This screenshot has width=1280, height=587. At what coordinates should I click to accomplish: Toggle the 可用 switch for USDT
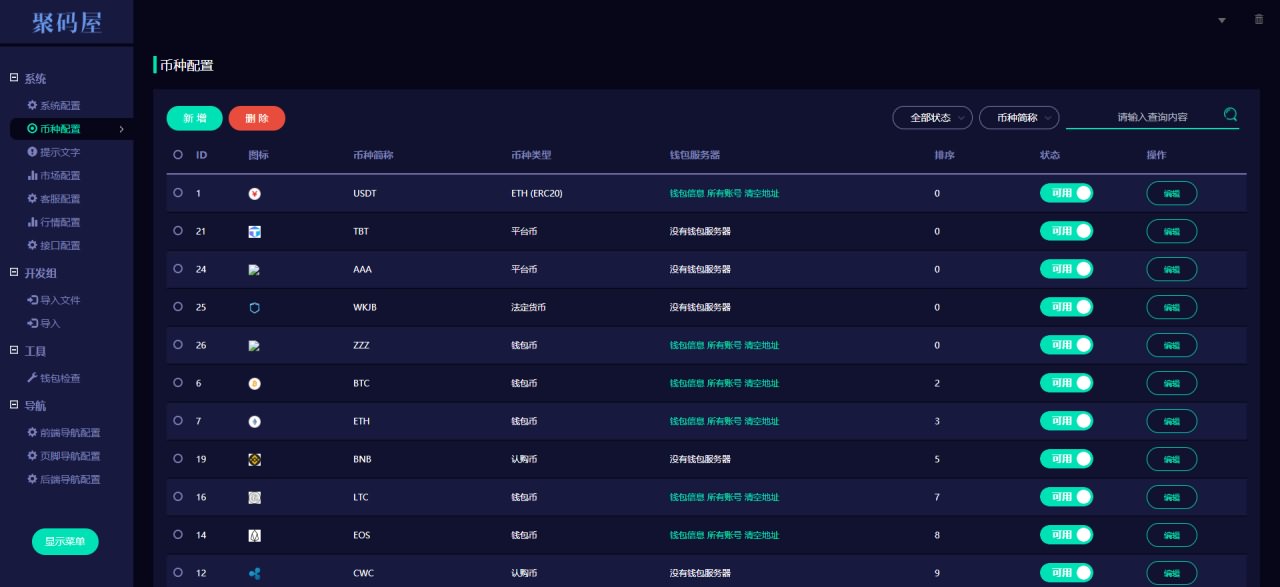point(1066,193)
